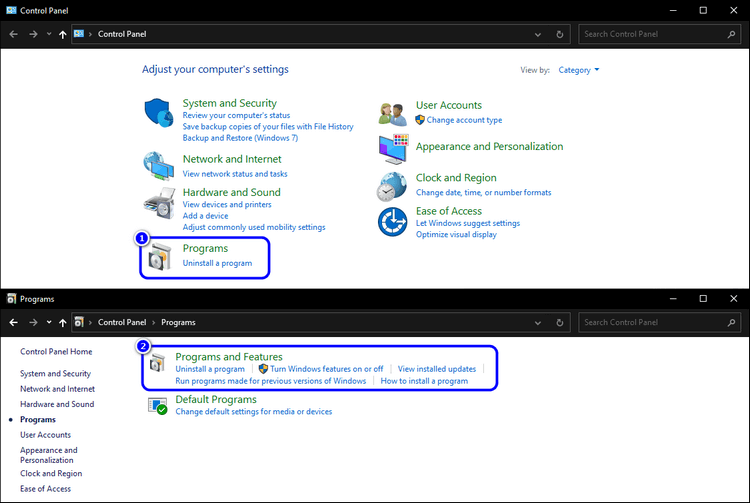Click Control Panel breadcrumb in top window
This screenshot has width=750, height=503.
coord(122,34)
